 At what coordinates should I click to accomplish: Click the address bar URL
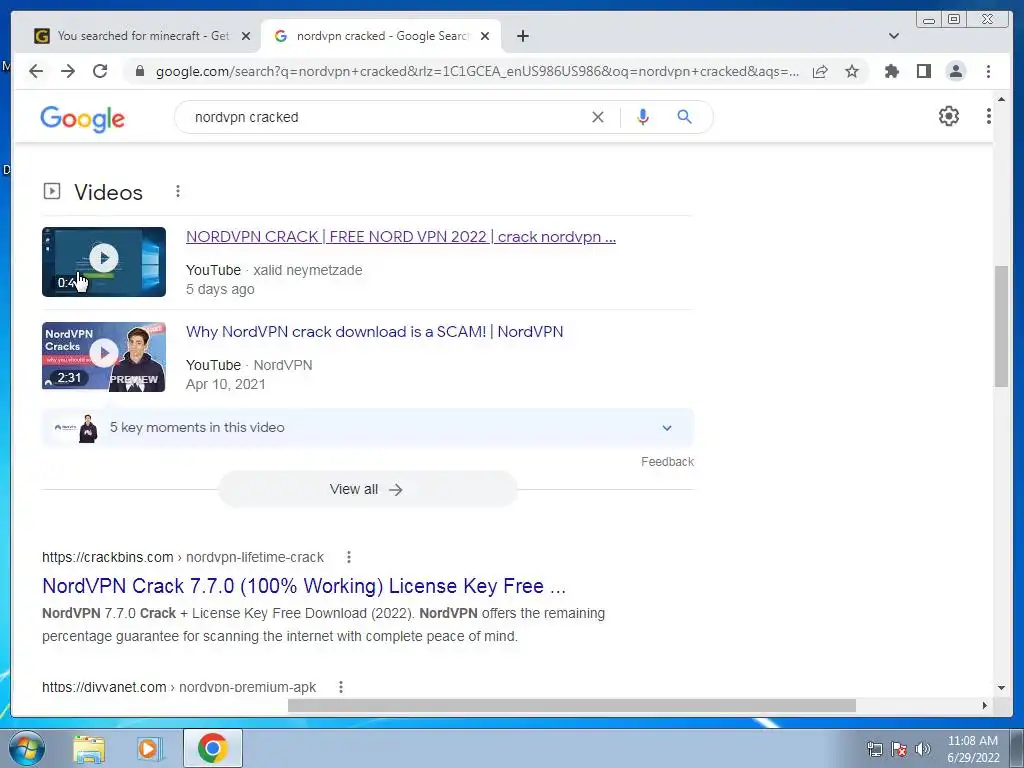pyautogui.click(x=477, y=71)
